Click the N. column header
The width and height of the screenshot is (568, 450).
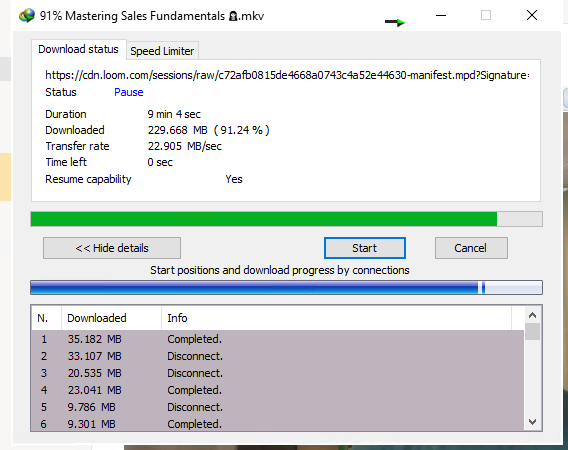coord(46,318)
